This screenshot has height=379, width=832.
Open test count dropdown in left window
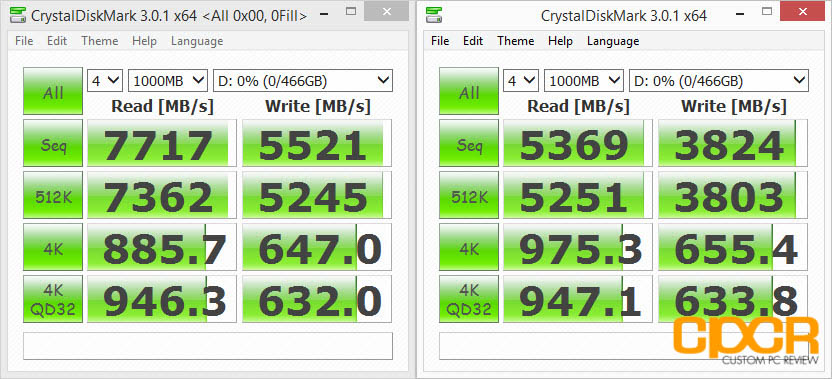click(x=105, y=81)
